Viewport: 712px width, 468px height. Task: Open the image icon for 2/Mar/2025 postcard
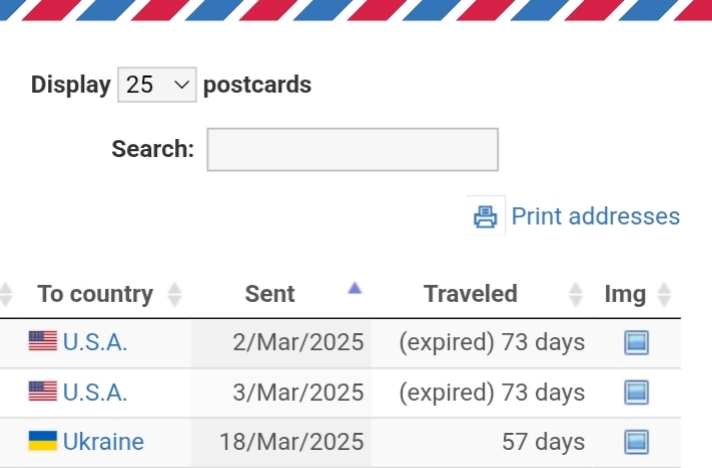coord(637,342)
